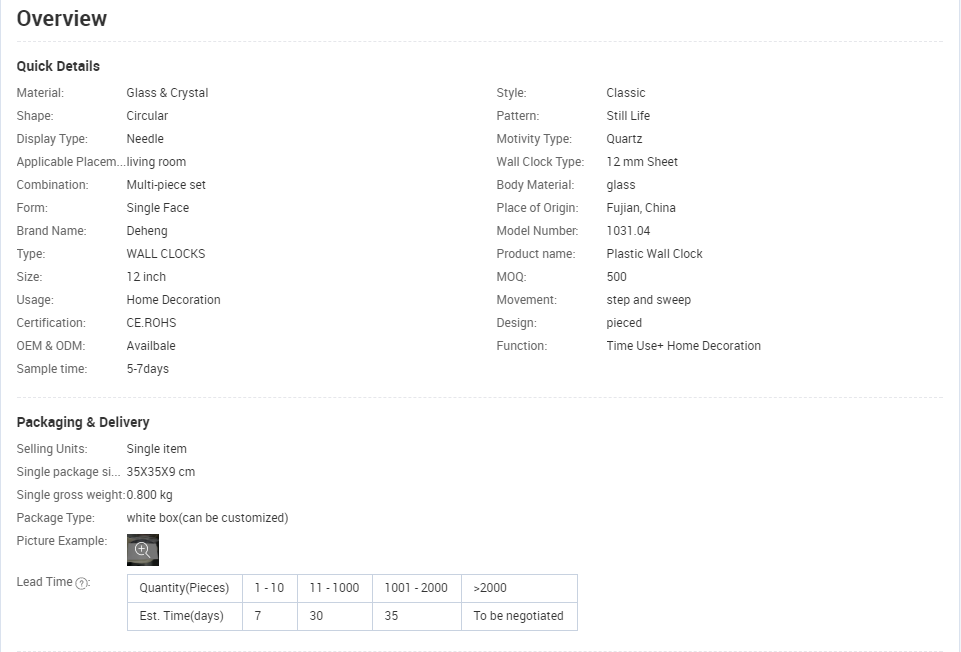Click the Lead Time help question icon
Image resolution: width=961 pixels, height=652 pixels.
(x=81, y=583)
